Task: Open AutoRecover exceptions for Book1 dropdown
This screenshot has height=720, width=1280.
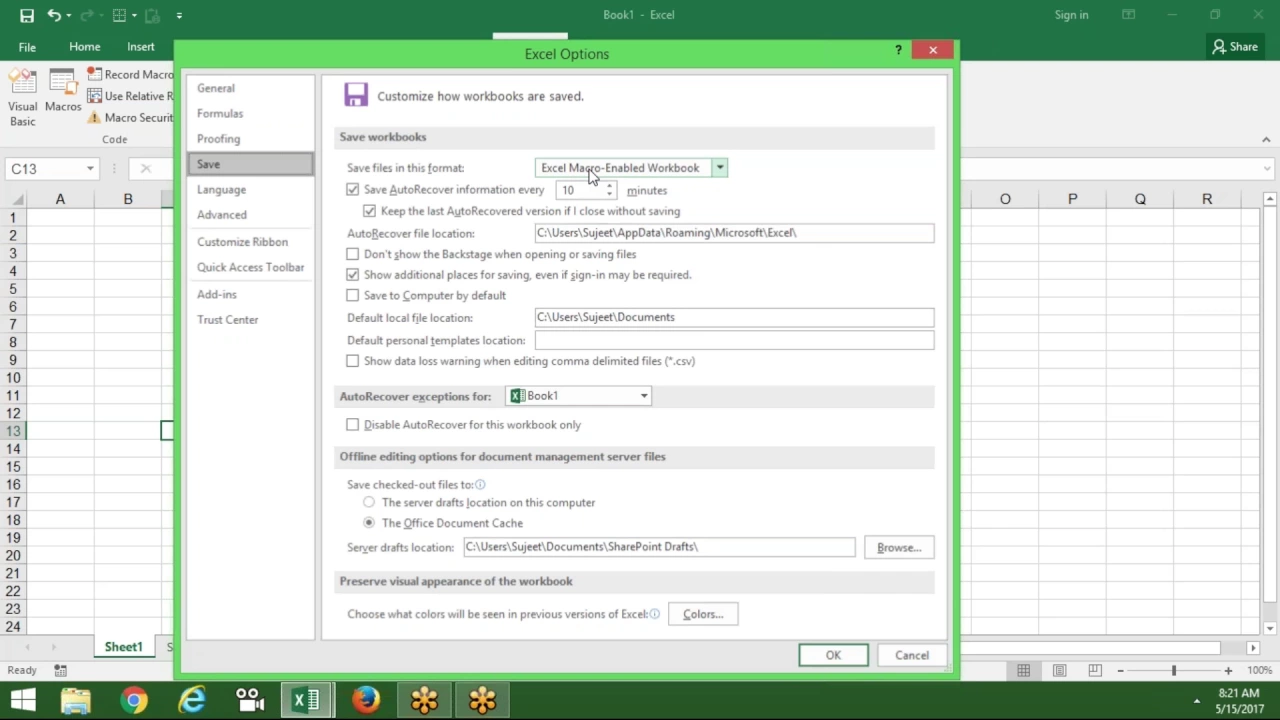Action: 644,396
